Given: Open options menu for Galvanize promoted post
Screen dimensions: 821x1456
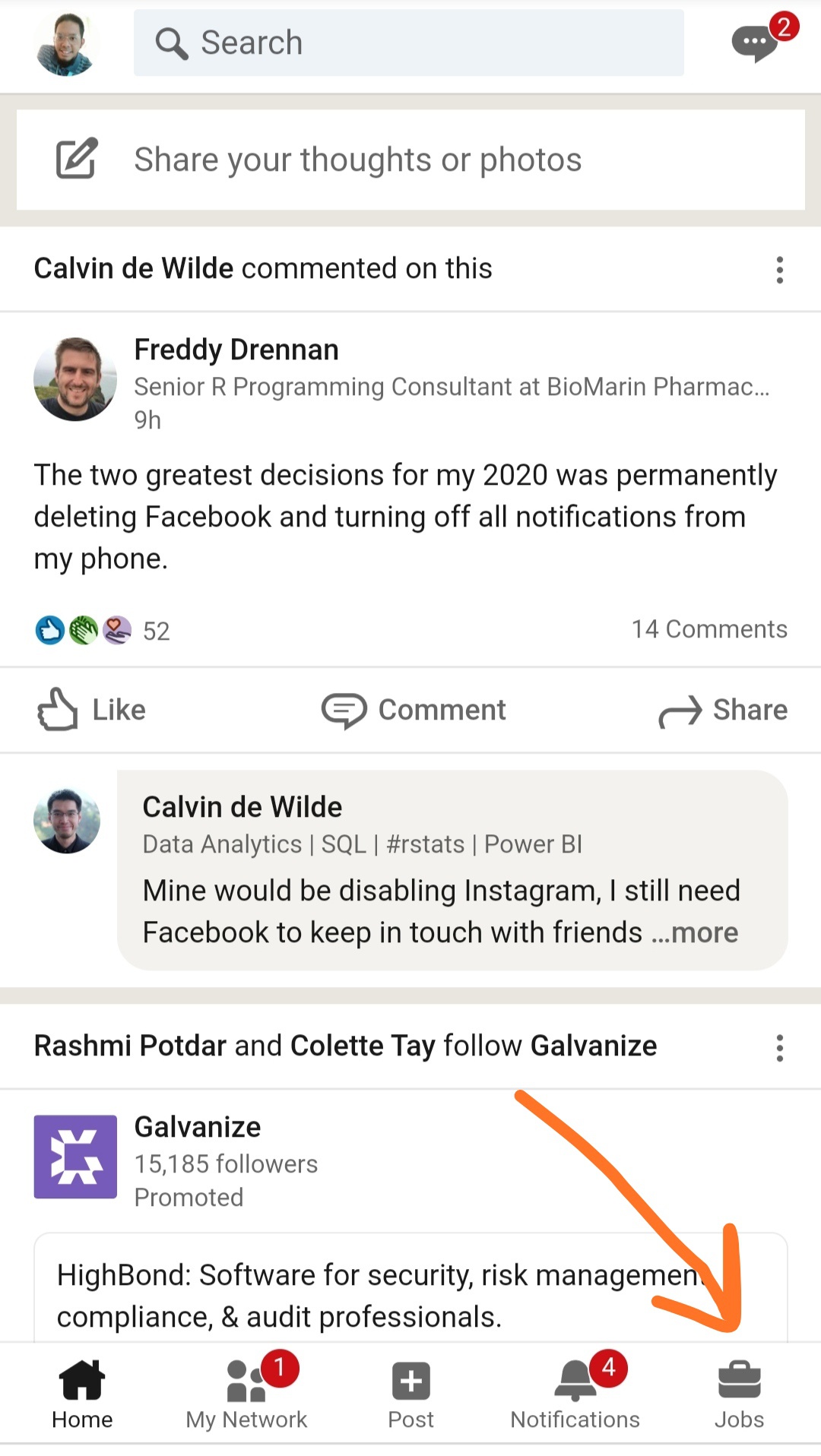Looking at the screenshot, I should click(779, 1047).
